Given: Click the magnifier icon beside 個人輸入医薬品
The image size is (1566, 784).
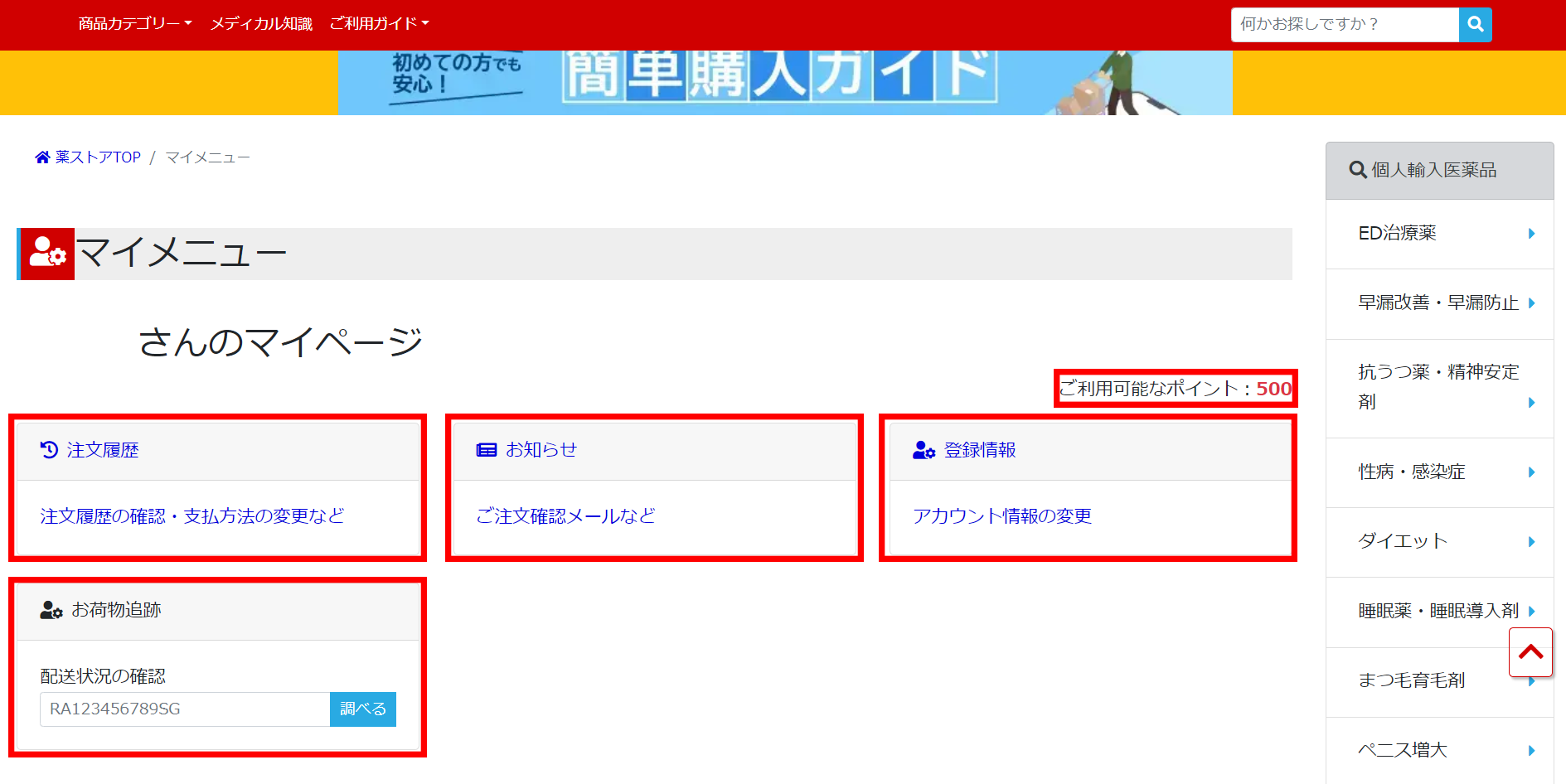Looking at the screenshot, I should tap(1358, 170).
